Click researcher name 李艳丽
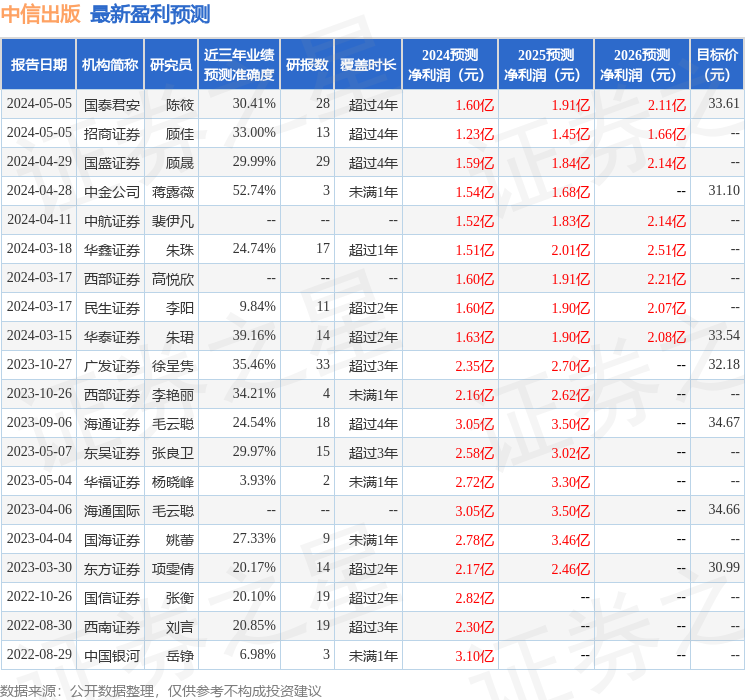 point(173,394)
